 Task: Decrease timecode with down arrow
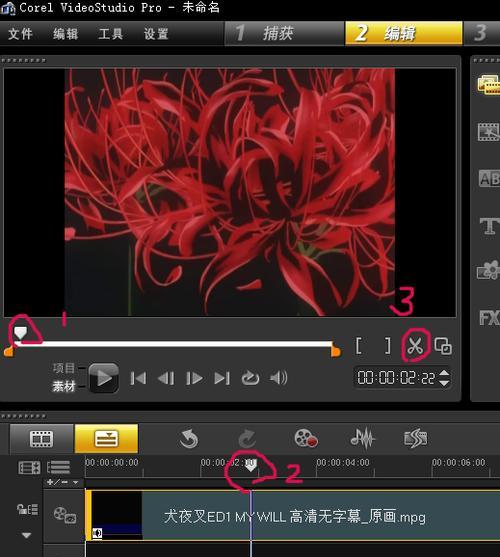point(444,383)
